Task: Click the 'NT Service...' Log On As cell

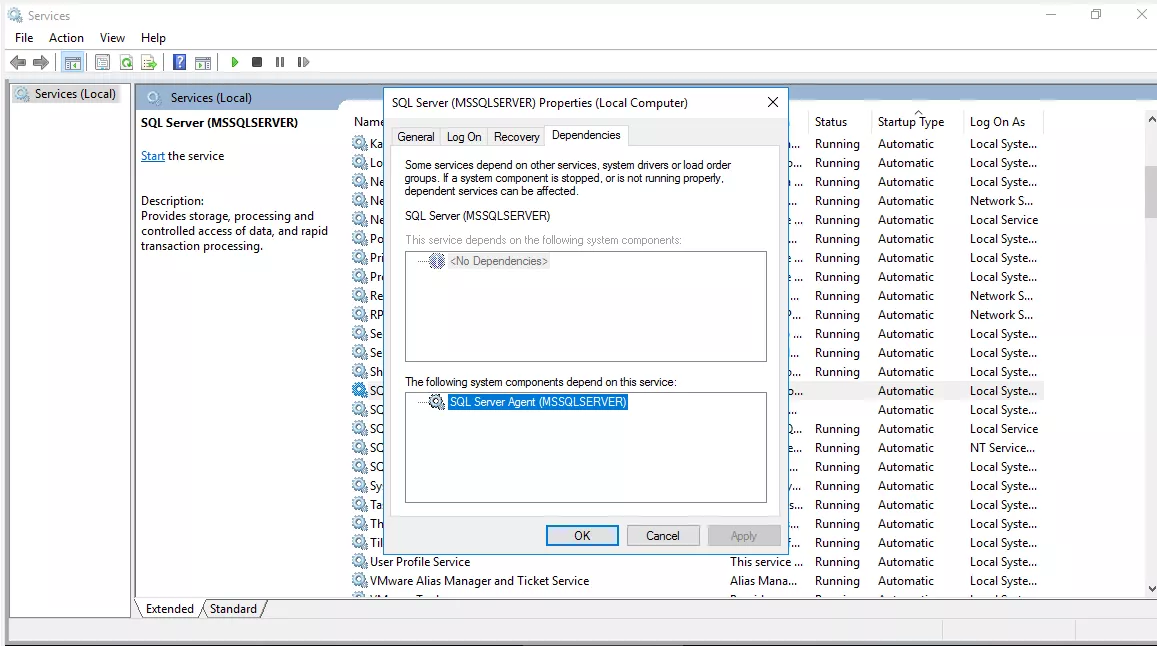Action: point(1002,448)
